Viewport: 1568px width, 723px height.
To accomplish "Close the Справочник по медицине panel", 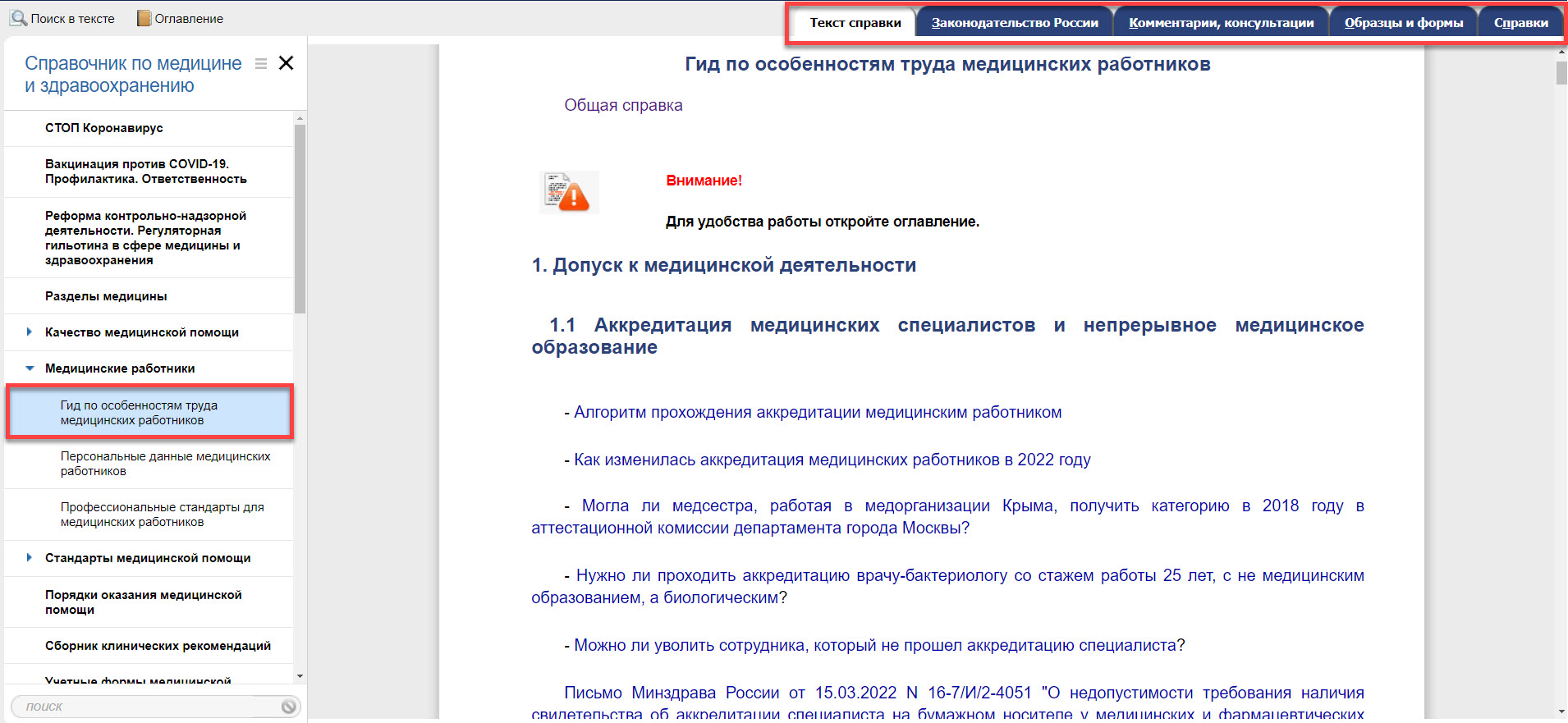I will [286, 63].
